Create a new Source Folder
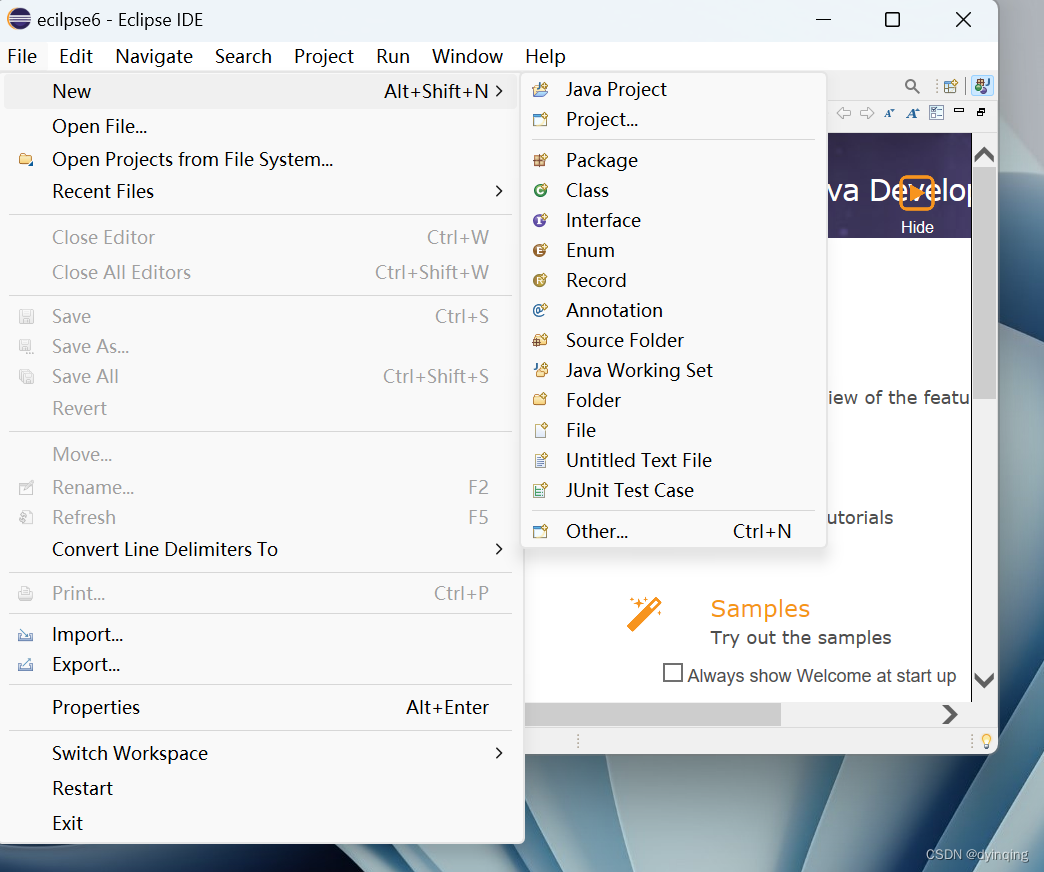Screen dimensions: 1044x872 (x=673, y=340)
